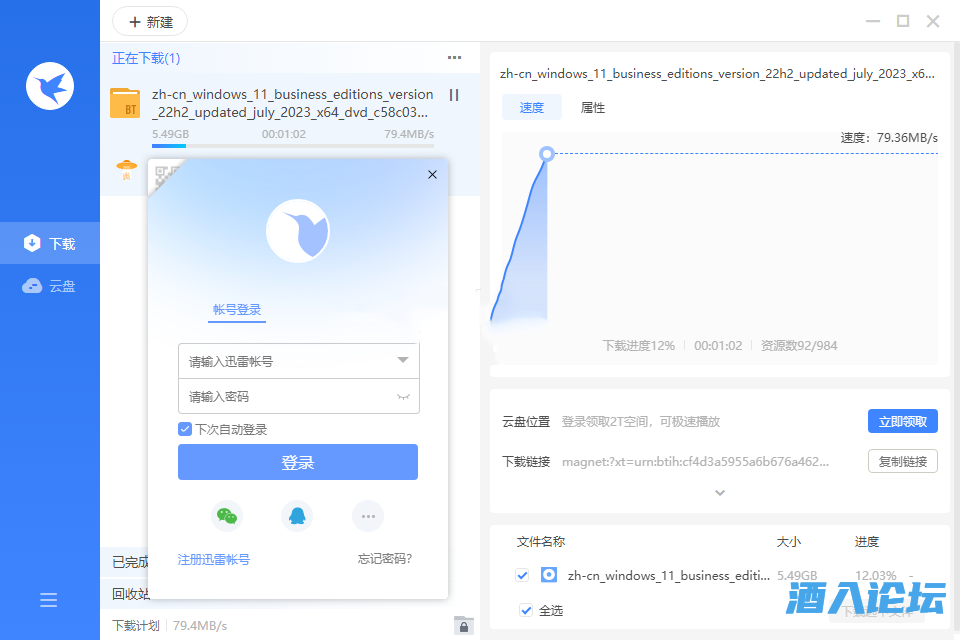Screen dimensions: 960x640
Task: Click the 立即领取 button
Action: tap(902, 421)
